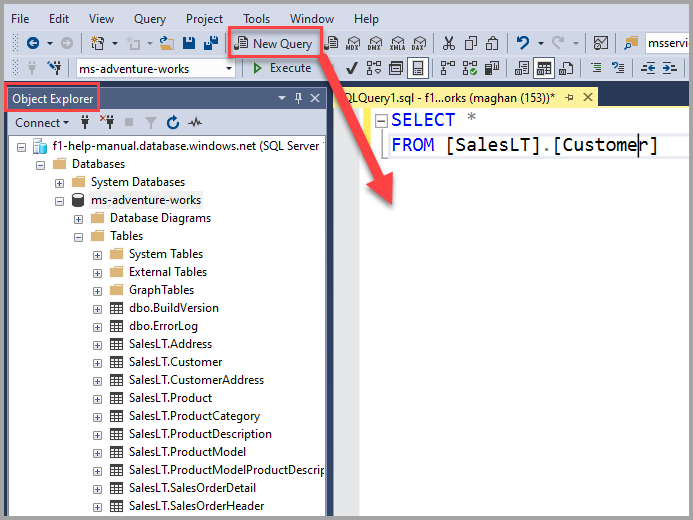This screenshot has width=693, height=520.
Task: Click the Disconnect icon in Object Explorer
Action: pyautogui.click(x=107, y=122)
